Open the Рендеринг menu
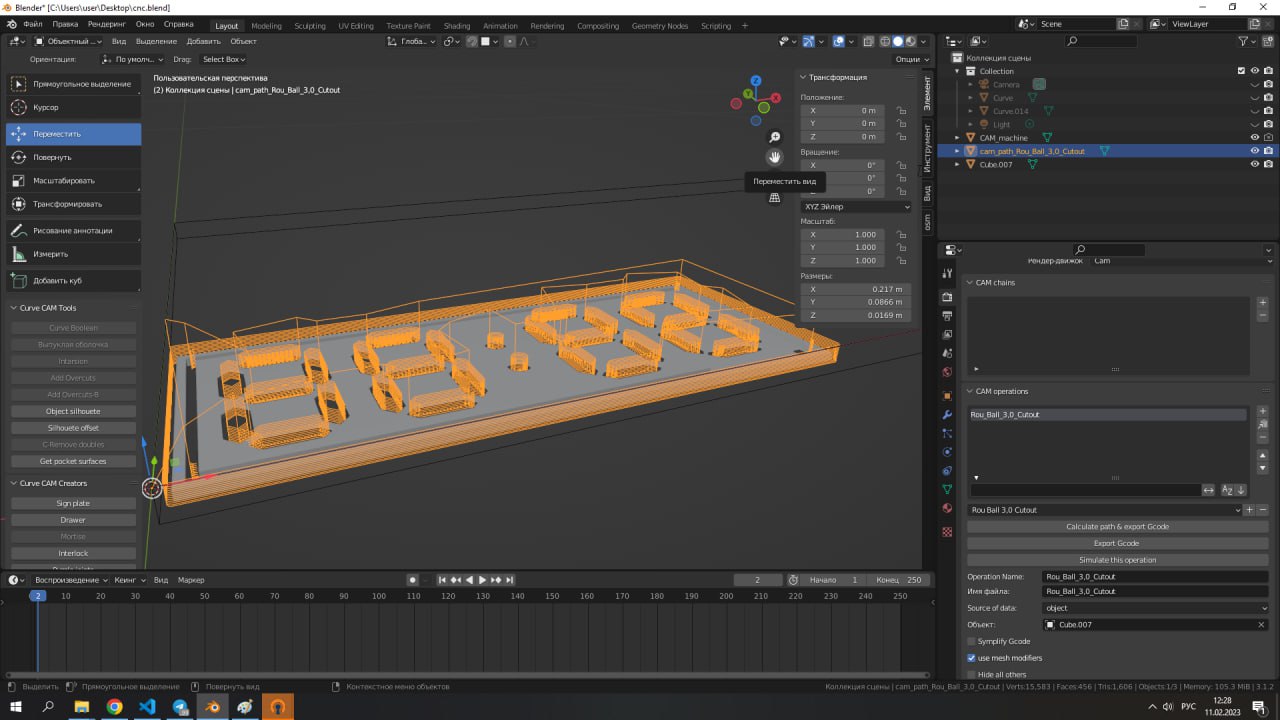The width and height of the screenshot is (1280, 720). coord(107,23)
